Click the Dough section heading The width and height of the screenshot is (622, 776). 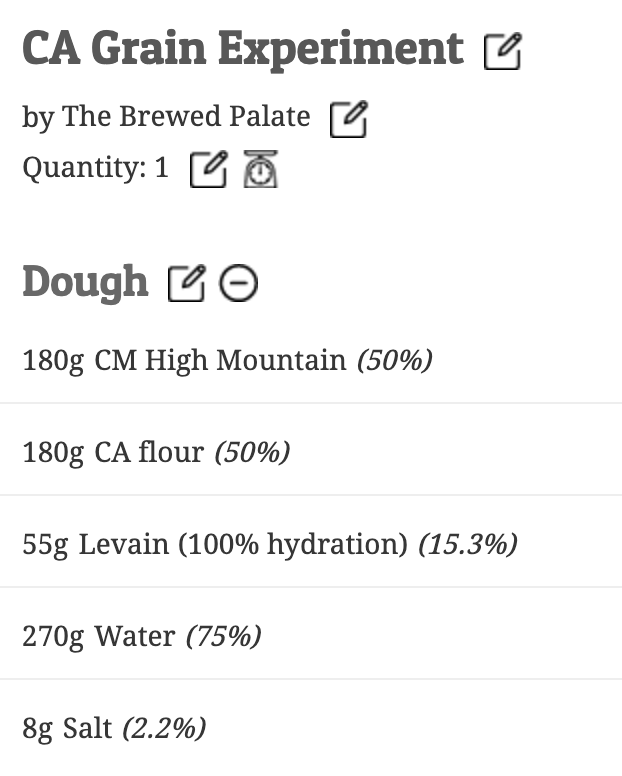coord(85,284)
